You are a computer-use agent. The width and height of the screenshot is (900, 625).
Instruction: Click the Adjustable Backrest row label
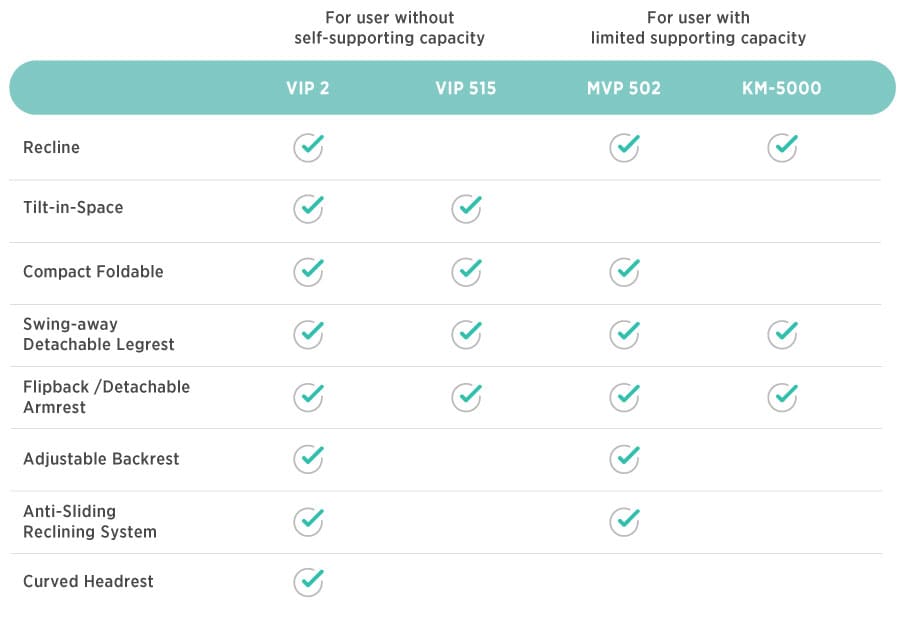point(101,459)
